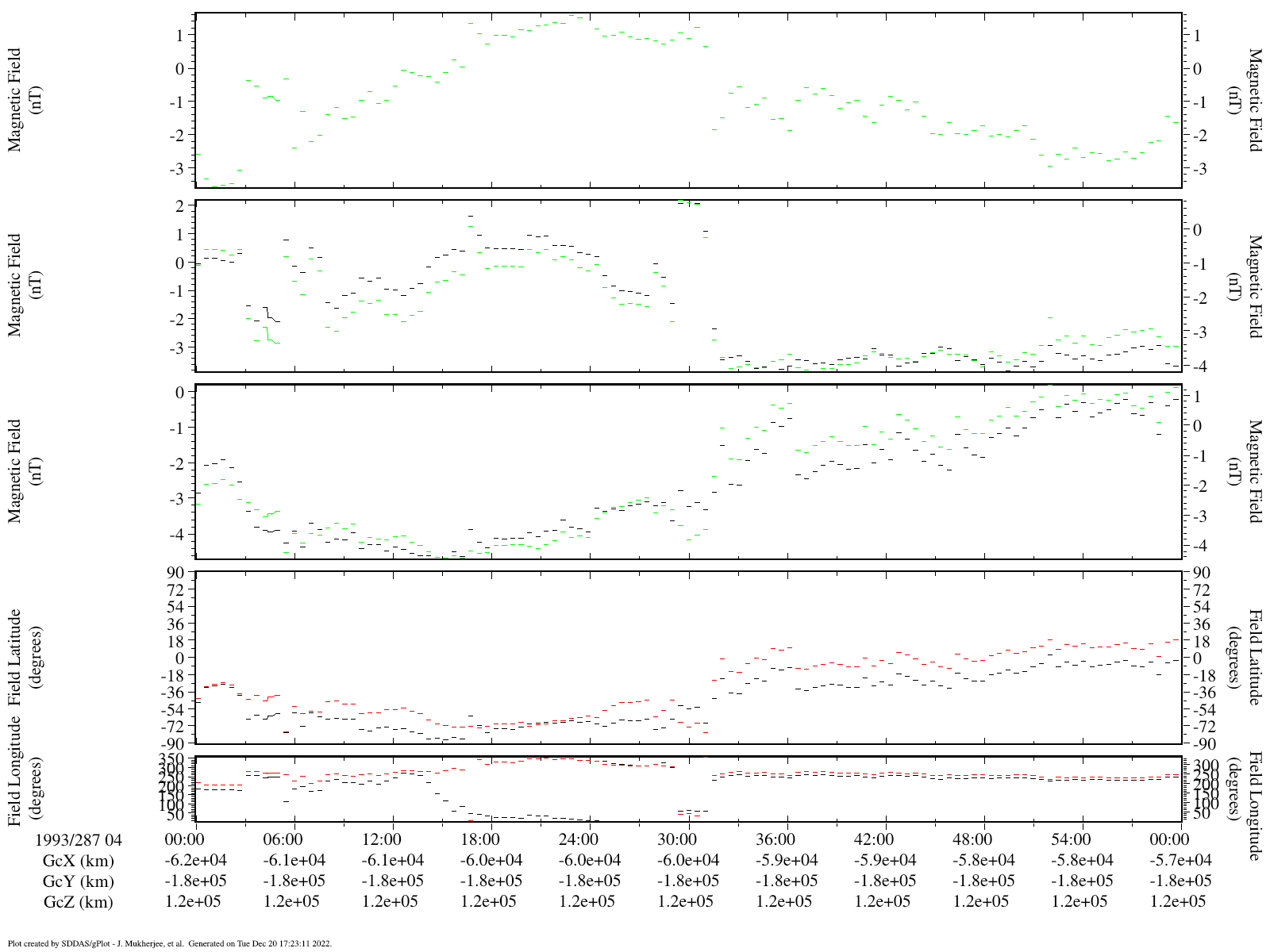Select the -6.2e+04 GcX value
Viewport: 1270px width, 952px height.
coord(195,861)
